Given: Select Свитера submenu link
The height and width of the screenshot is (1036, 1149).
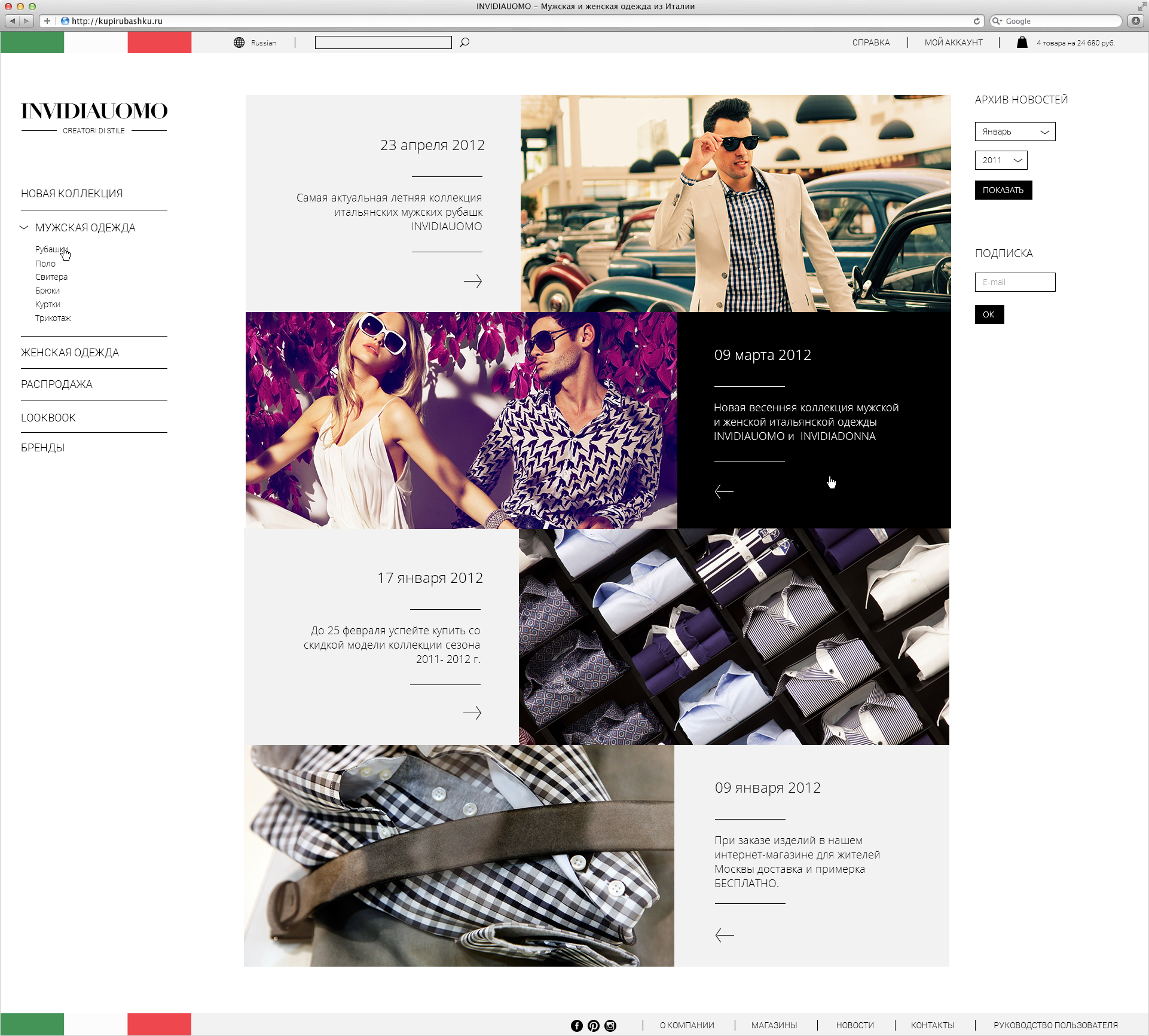Looking at the screenshot, I should tap(51, 277).
